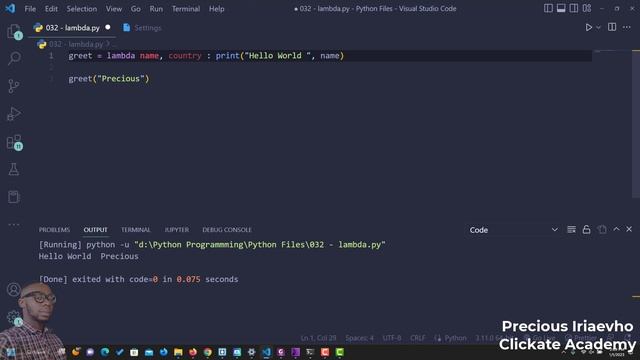
Task: Open the Run and Debug view
Action: coord(14,114)
